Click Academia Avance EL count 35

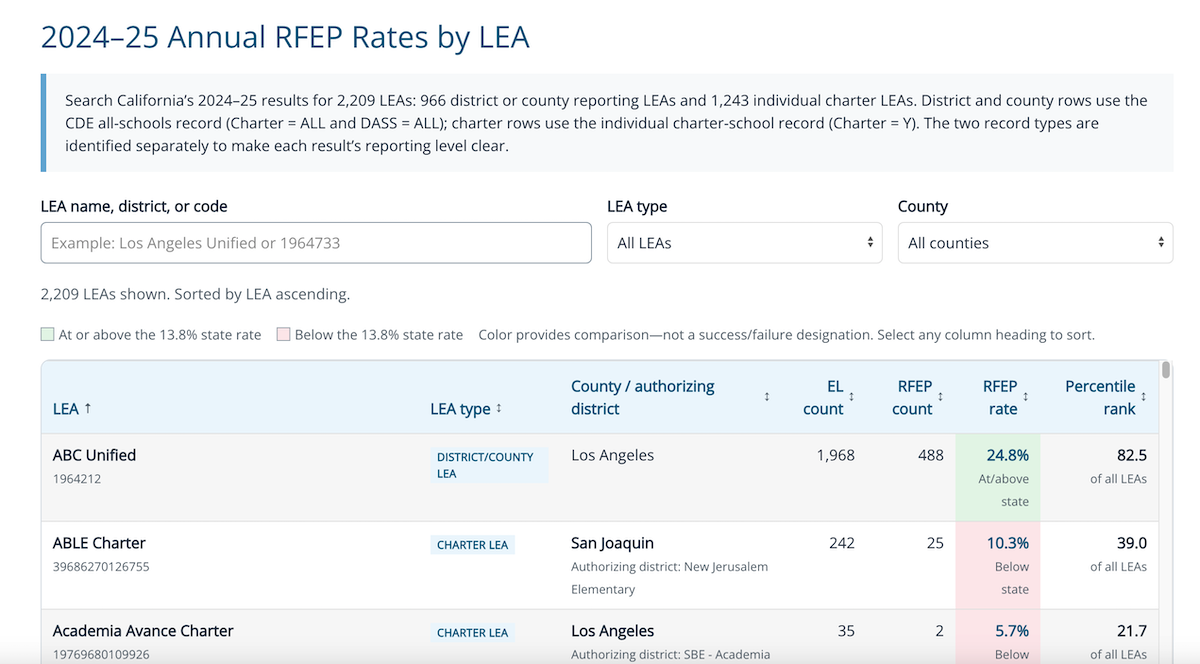pos(846,631)
